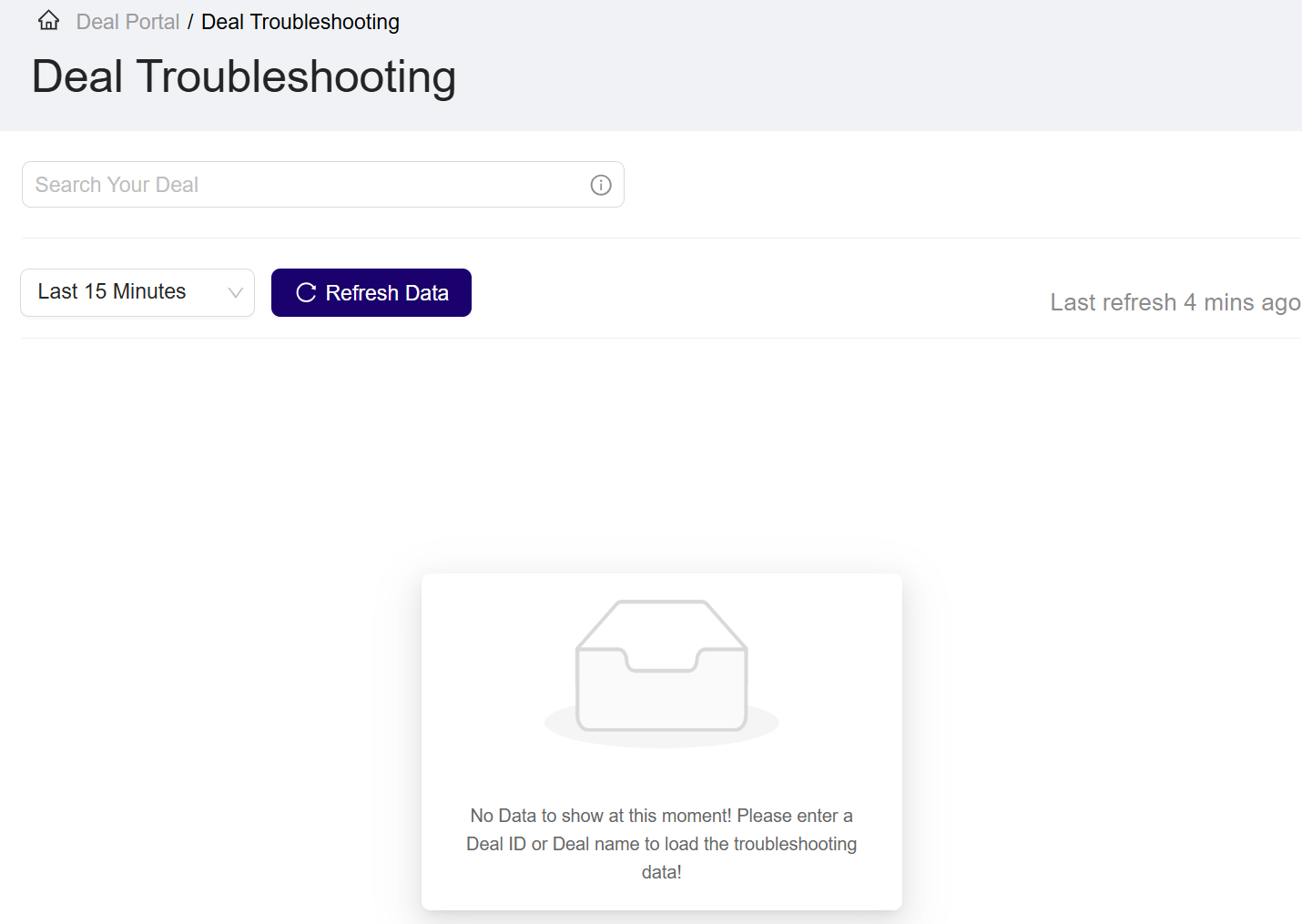Click inside the Search Your Deal field
The image size is (1302, 924).
[x=273, y=184]
